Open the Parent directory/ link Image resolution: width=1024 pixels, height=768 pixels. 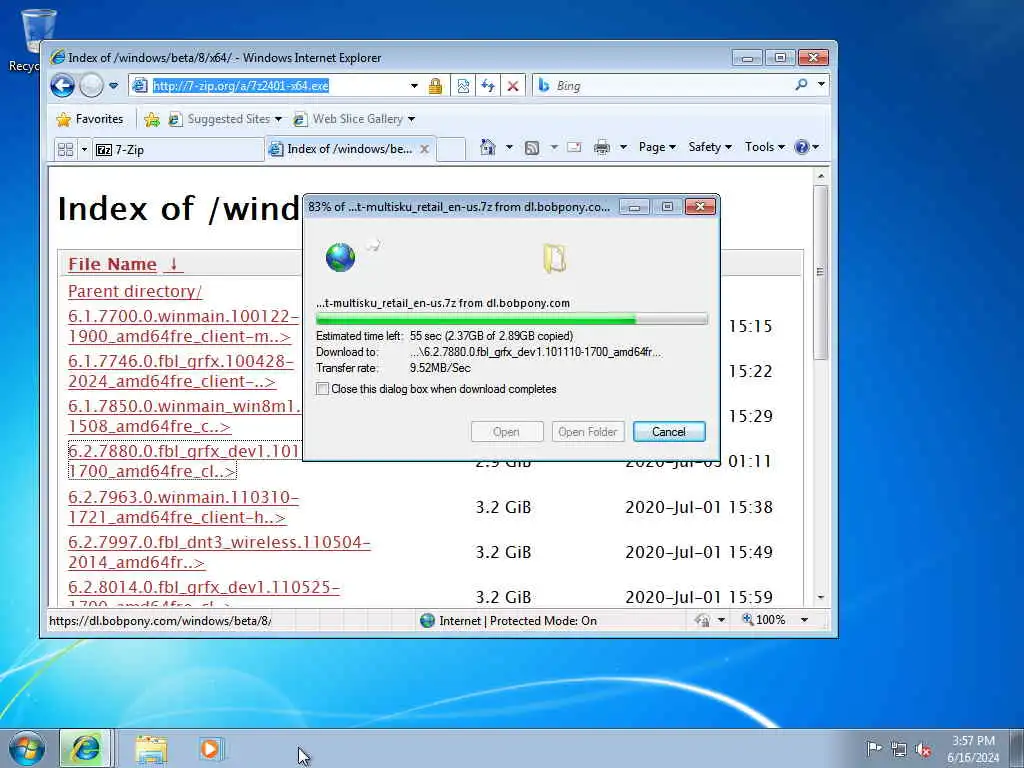(135, 291)
